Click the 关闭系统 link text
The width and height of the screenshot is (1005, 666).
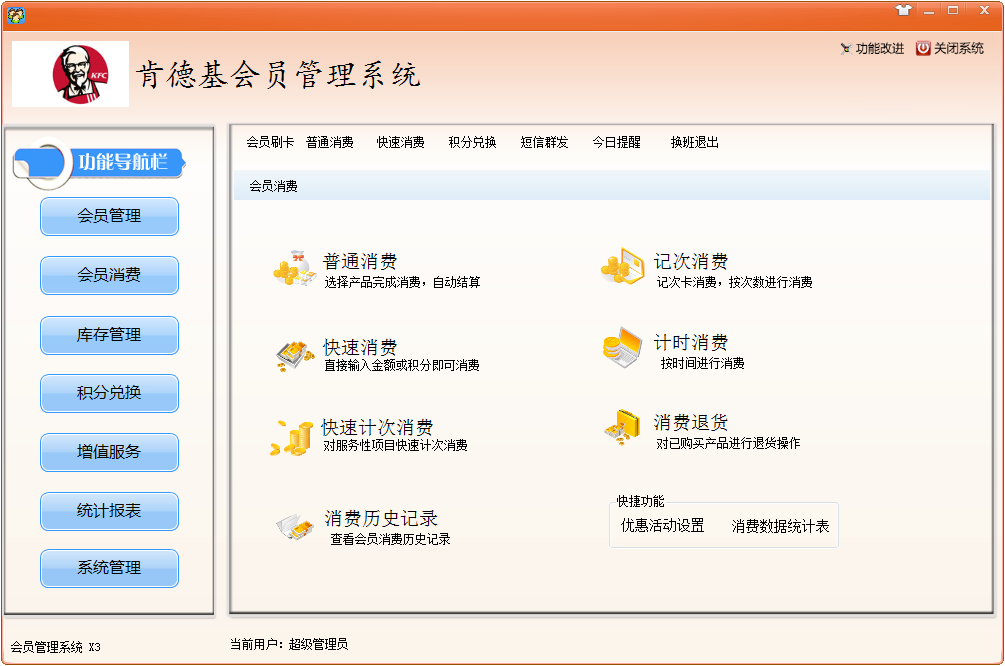(959, 48)
